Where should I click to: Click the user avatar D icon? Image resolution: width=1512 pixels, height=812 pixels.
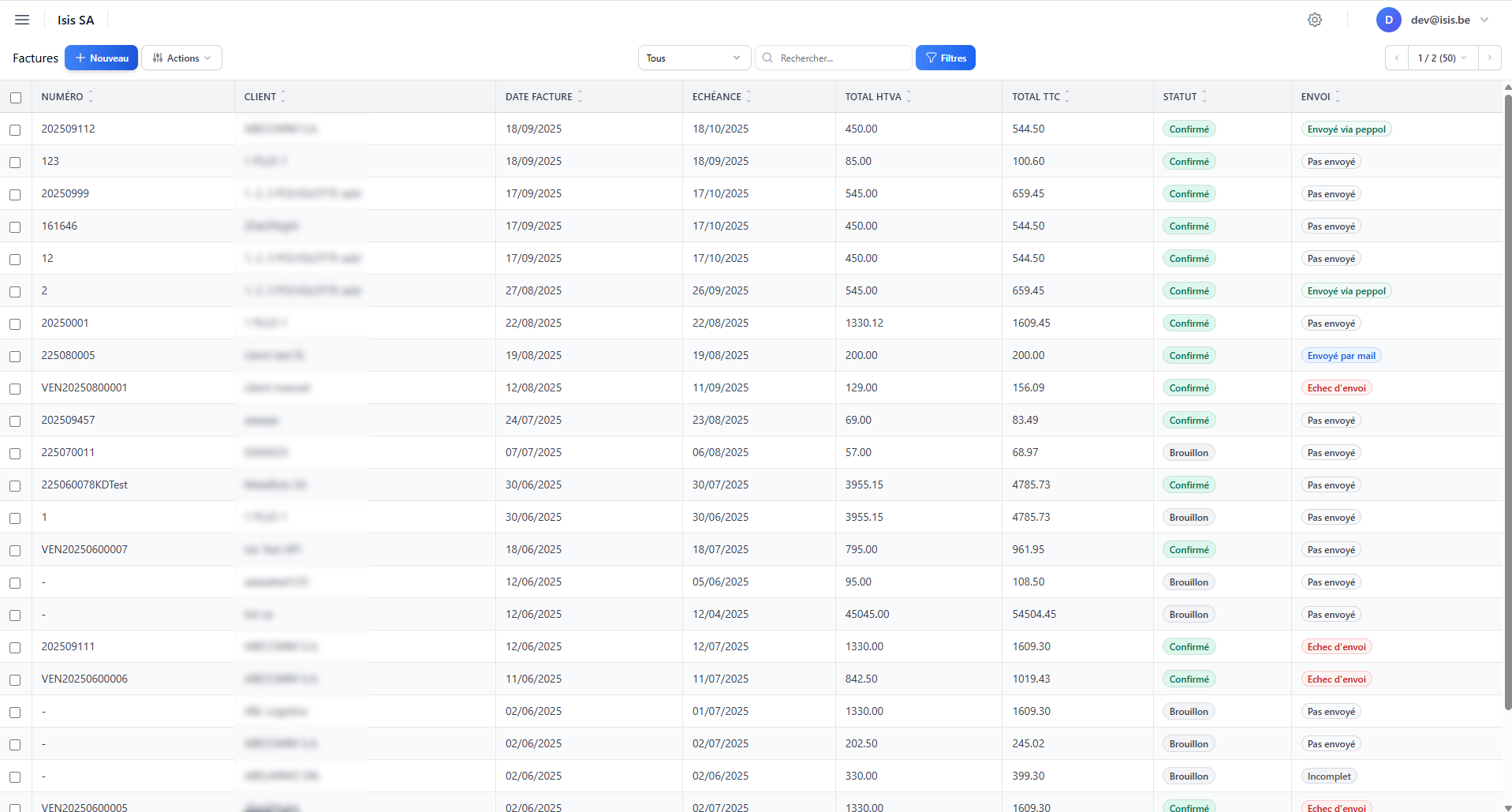[x=1388, y=20]
